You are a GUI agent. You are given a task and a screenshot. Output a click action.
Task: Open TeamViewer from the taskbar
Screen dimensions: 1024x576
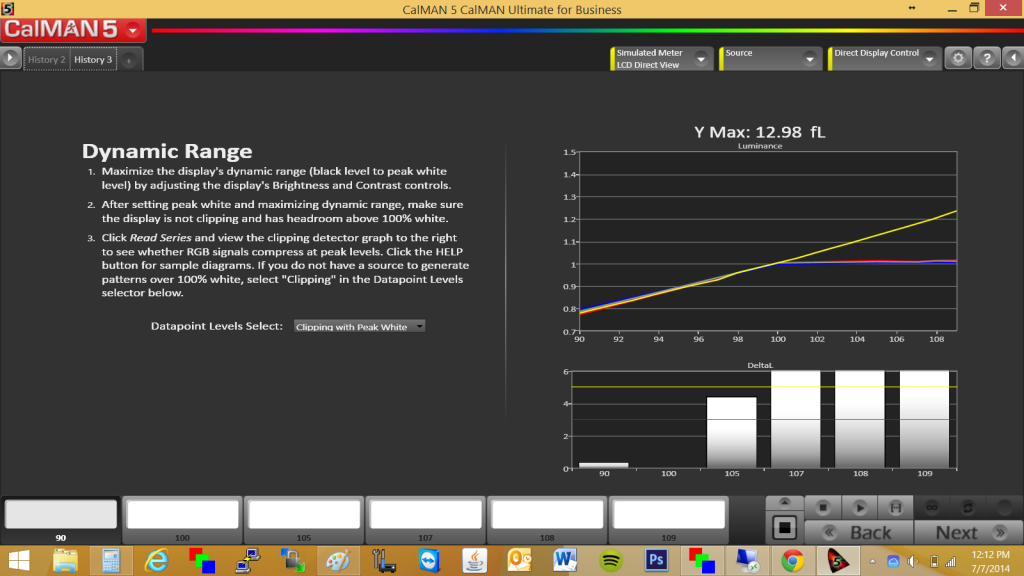(429, 561)
